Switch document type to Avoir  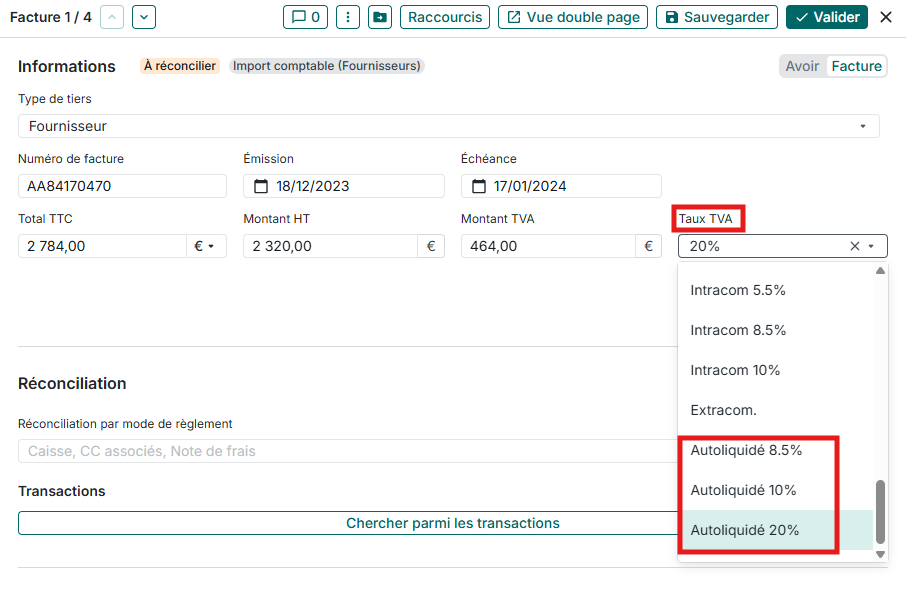[x=802, y=66]
